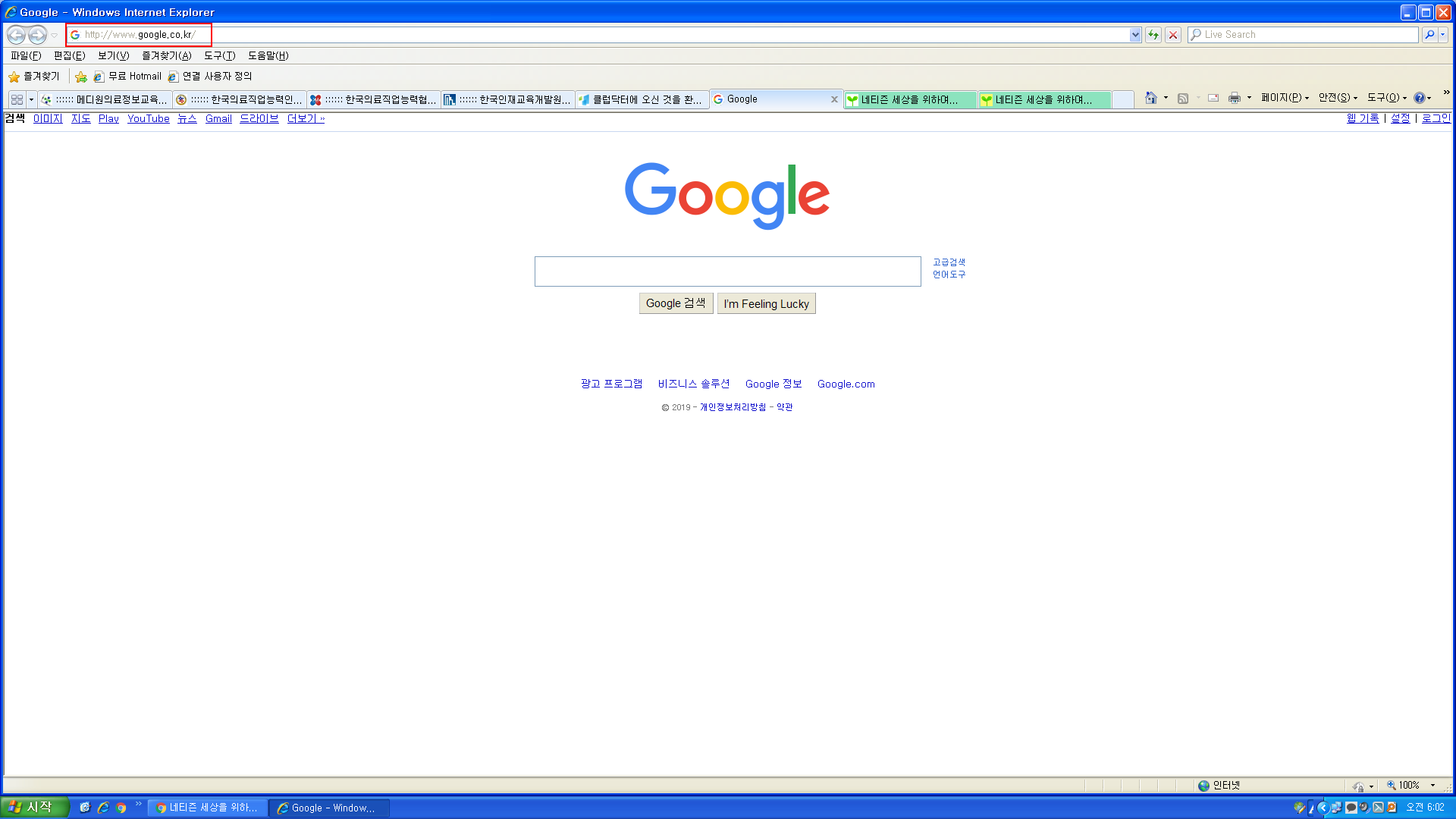Click the 로그인 link
Image resolution: width=1456 pixels, height=819 pixels.
1436,118
